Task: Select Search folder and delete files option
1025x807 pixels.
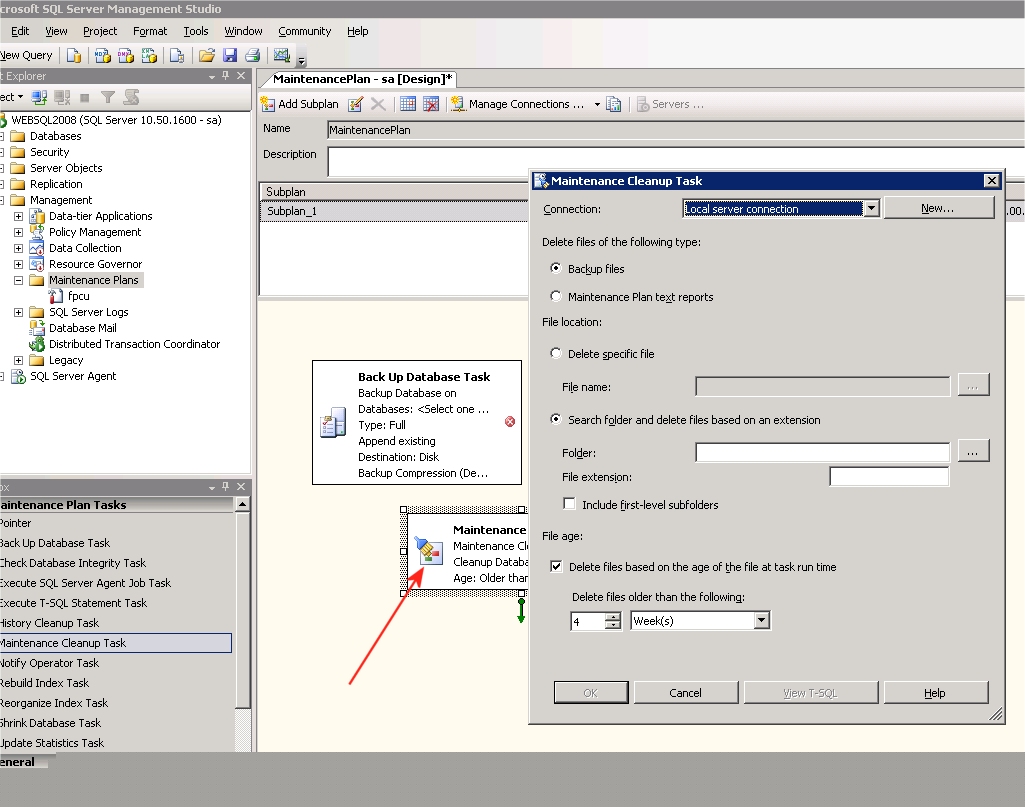Action: [556, 419]
